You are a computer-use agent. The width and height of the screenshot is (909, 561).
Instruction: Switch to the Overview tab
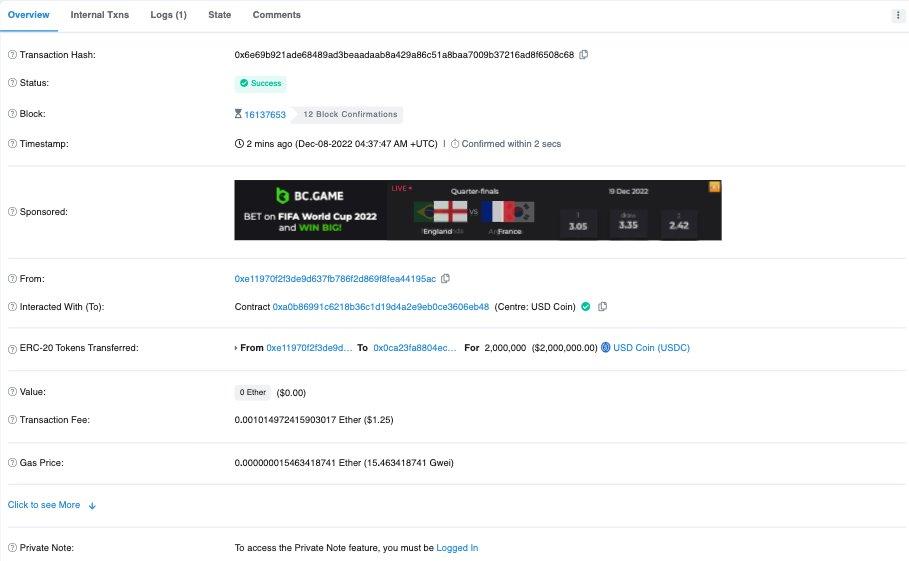click(28, 15)
